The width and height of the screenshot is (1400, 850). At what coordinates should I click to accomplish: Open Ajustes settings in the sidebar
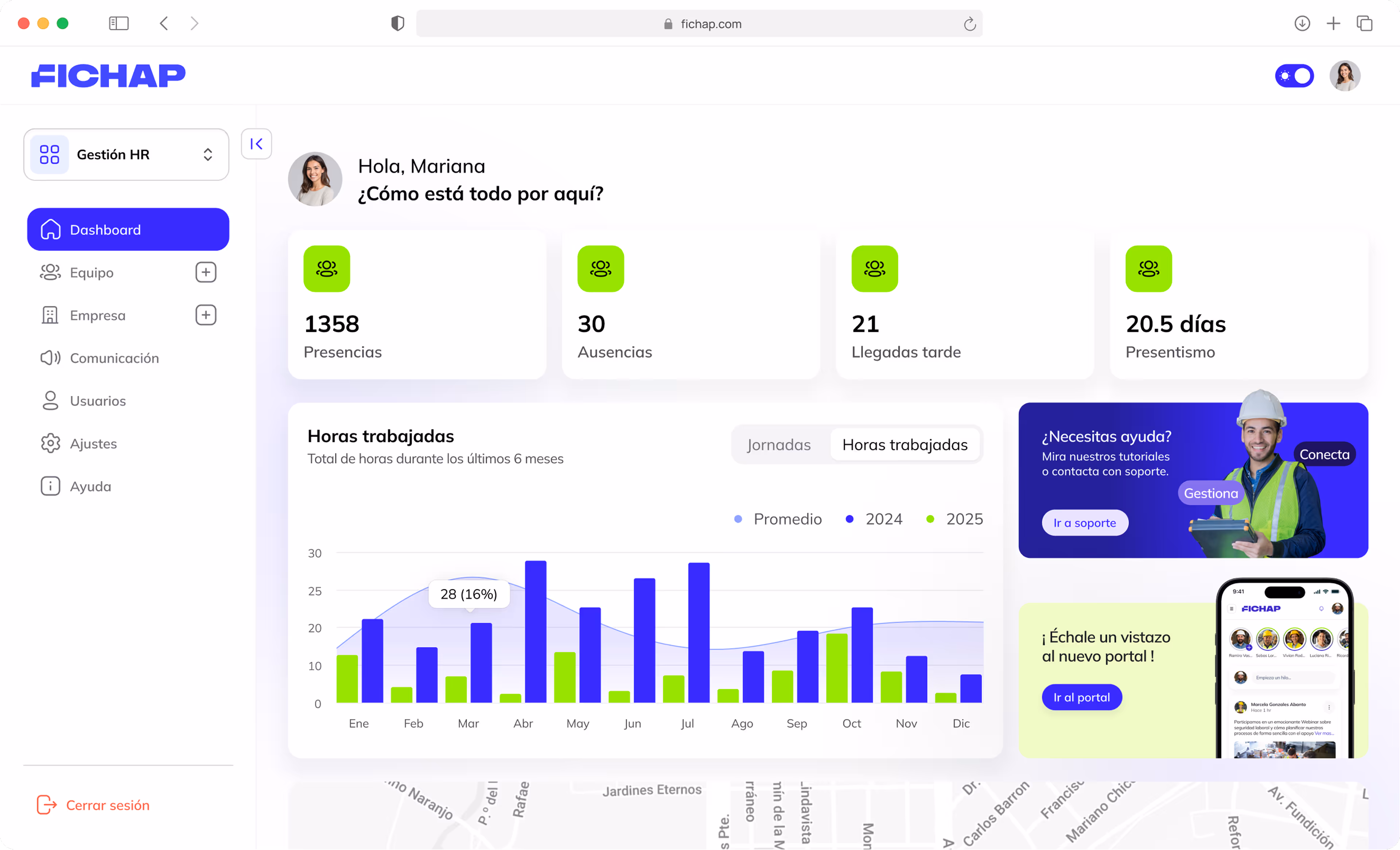coord(93,443)
